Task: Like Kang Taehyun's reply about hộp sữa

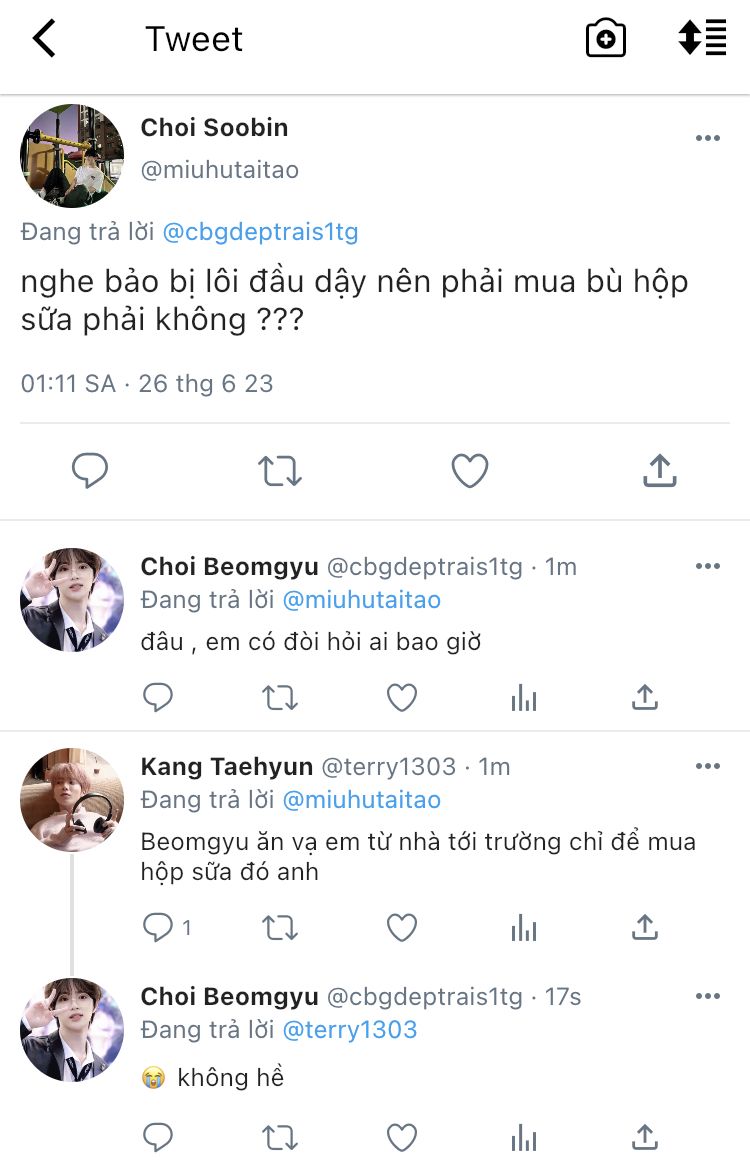Action: click(402, 928)
